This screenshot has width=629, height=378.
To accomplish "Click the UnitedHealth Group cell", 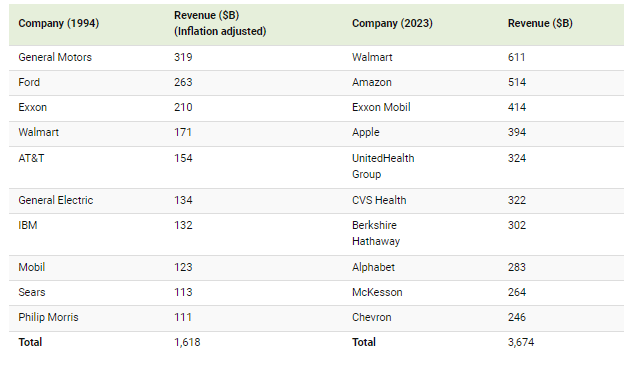I will pos(383,166).
